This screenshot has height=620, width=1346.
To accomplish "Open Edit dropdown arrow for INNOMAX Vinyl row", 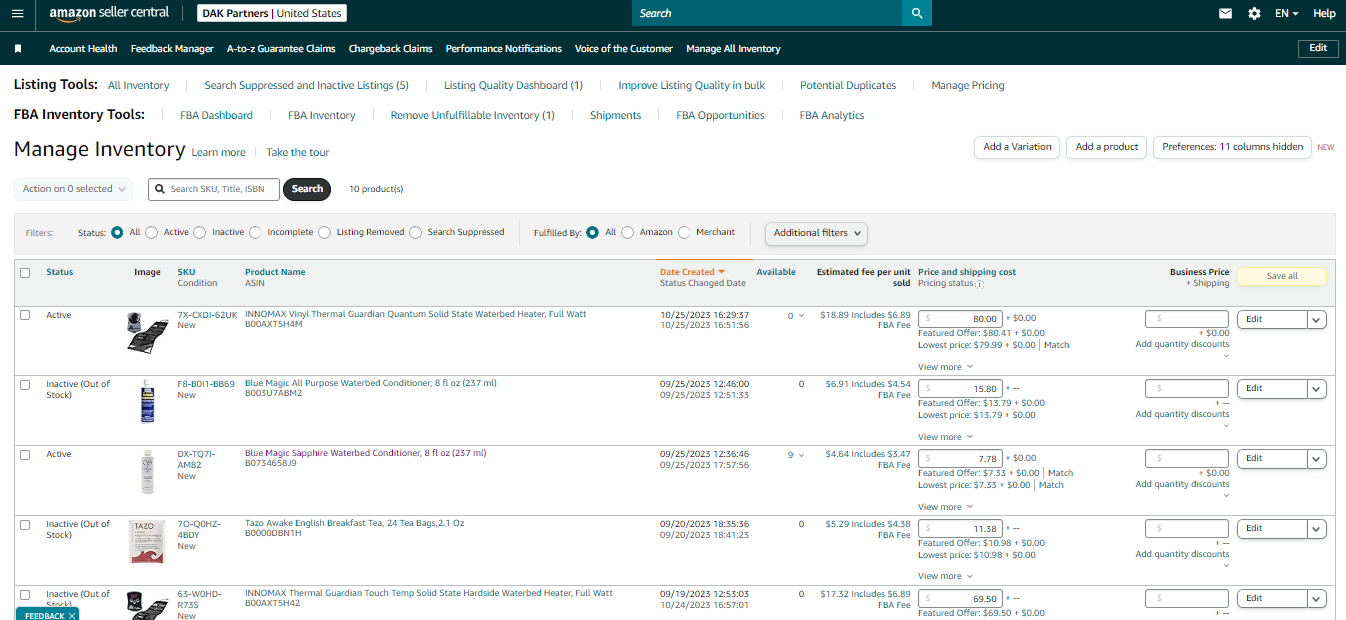I will point(1317,320).
